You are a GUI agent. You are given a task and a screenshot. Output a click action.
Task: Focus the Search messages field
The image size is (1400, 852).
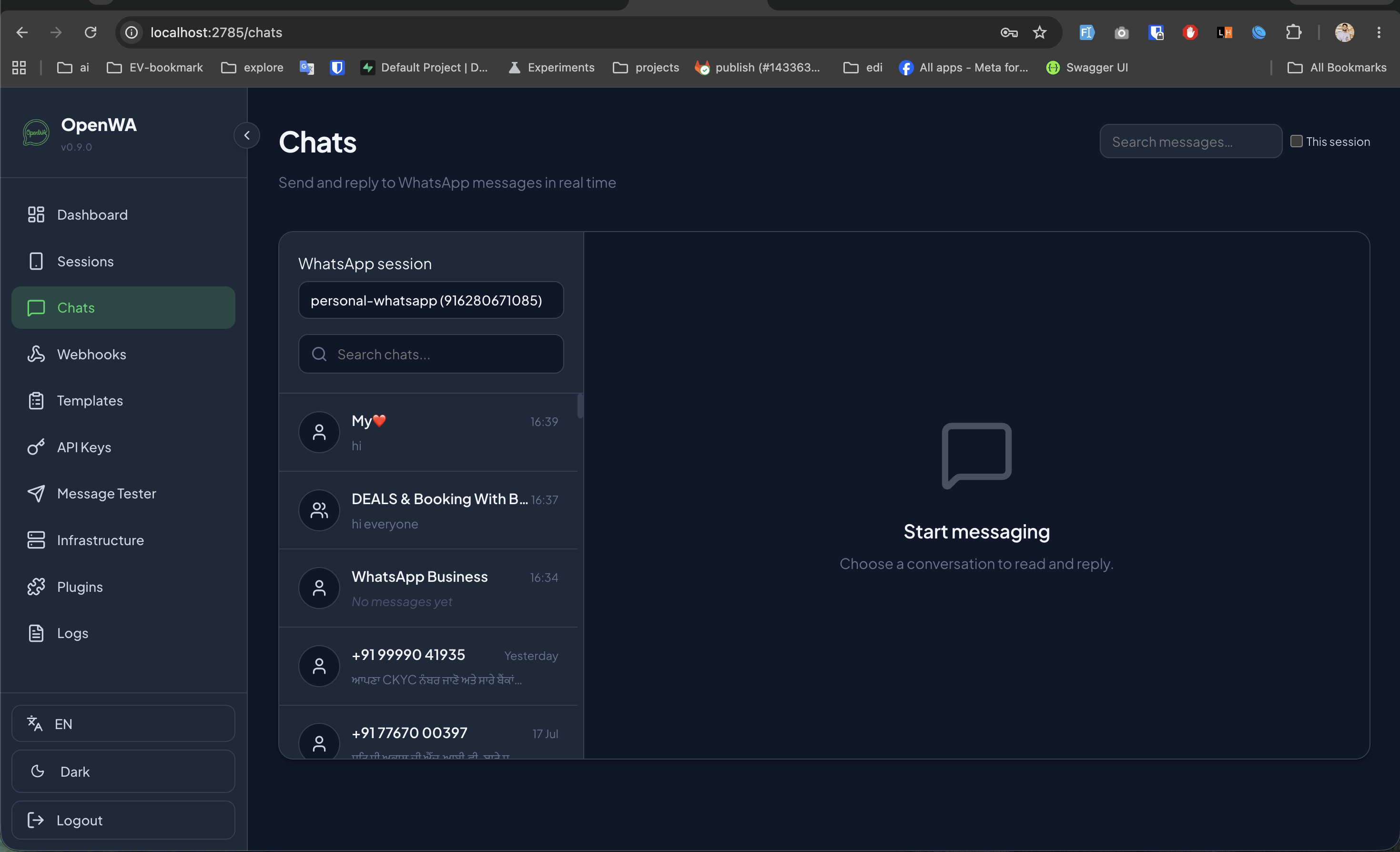[1191, 142]
